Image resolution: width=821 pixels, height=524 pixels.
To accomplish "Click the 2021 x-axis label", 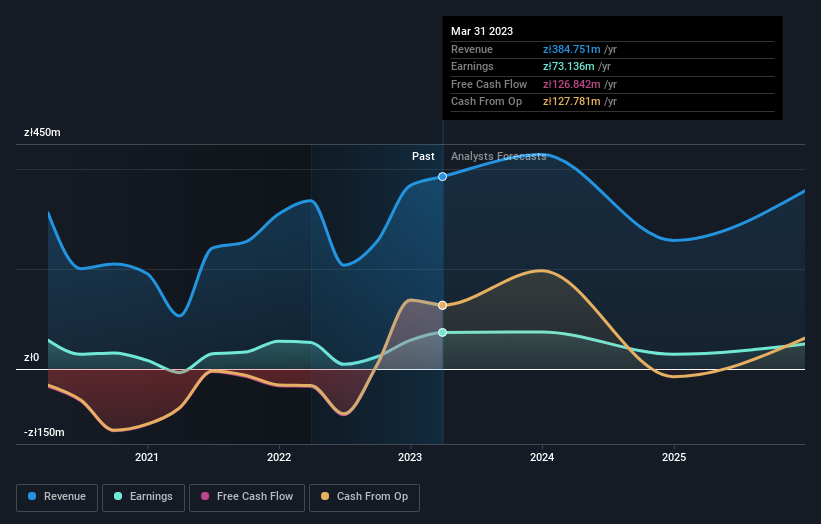I will point(147,457).
